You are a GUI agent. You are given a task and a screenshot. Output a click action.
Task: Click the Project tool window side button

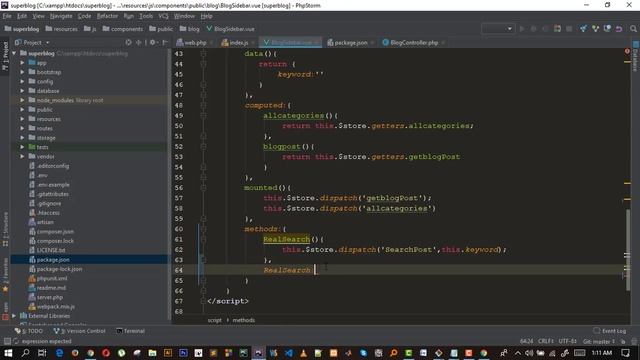click(5, 56)
